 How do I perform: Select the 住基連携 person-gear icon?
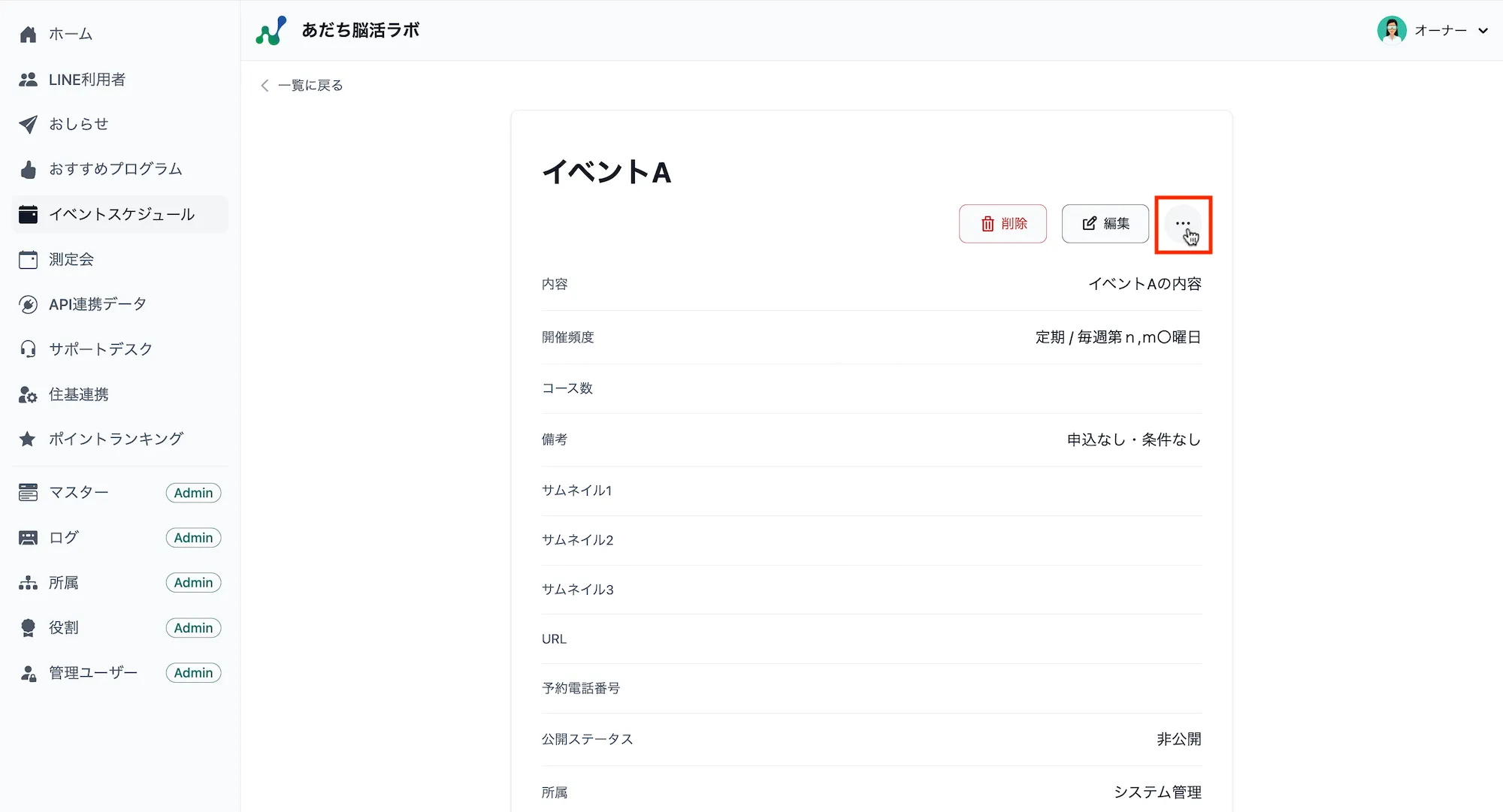28,394
